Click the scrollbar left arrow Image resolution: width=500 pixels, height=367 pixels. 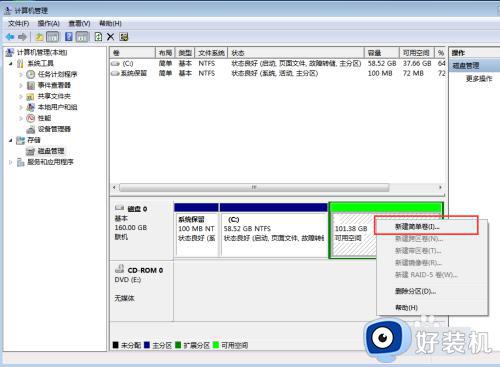(x=114, y=187)
